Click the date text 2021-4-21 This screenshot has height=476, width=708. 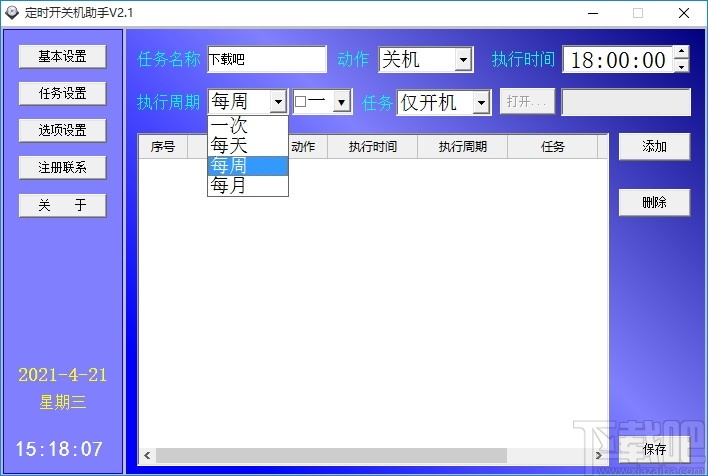click(62, 375)
